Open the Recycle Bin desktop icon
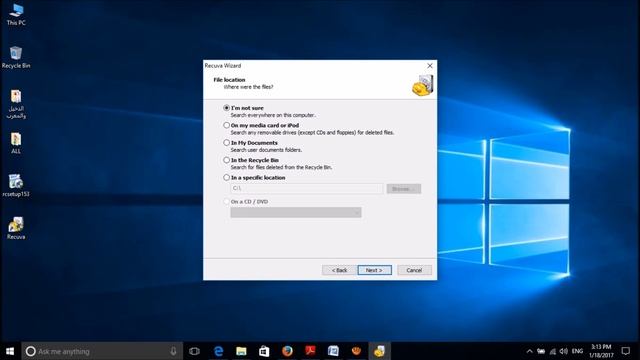The image size is (640, 360). click(16, 57)
